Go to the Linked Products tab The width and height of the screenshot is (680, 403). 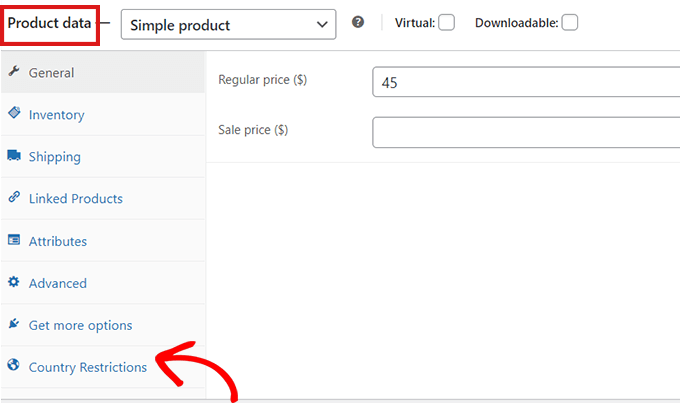pos(76,199)
